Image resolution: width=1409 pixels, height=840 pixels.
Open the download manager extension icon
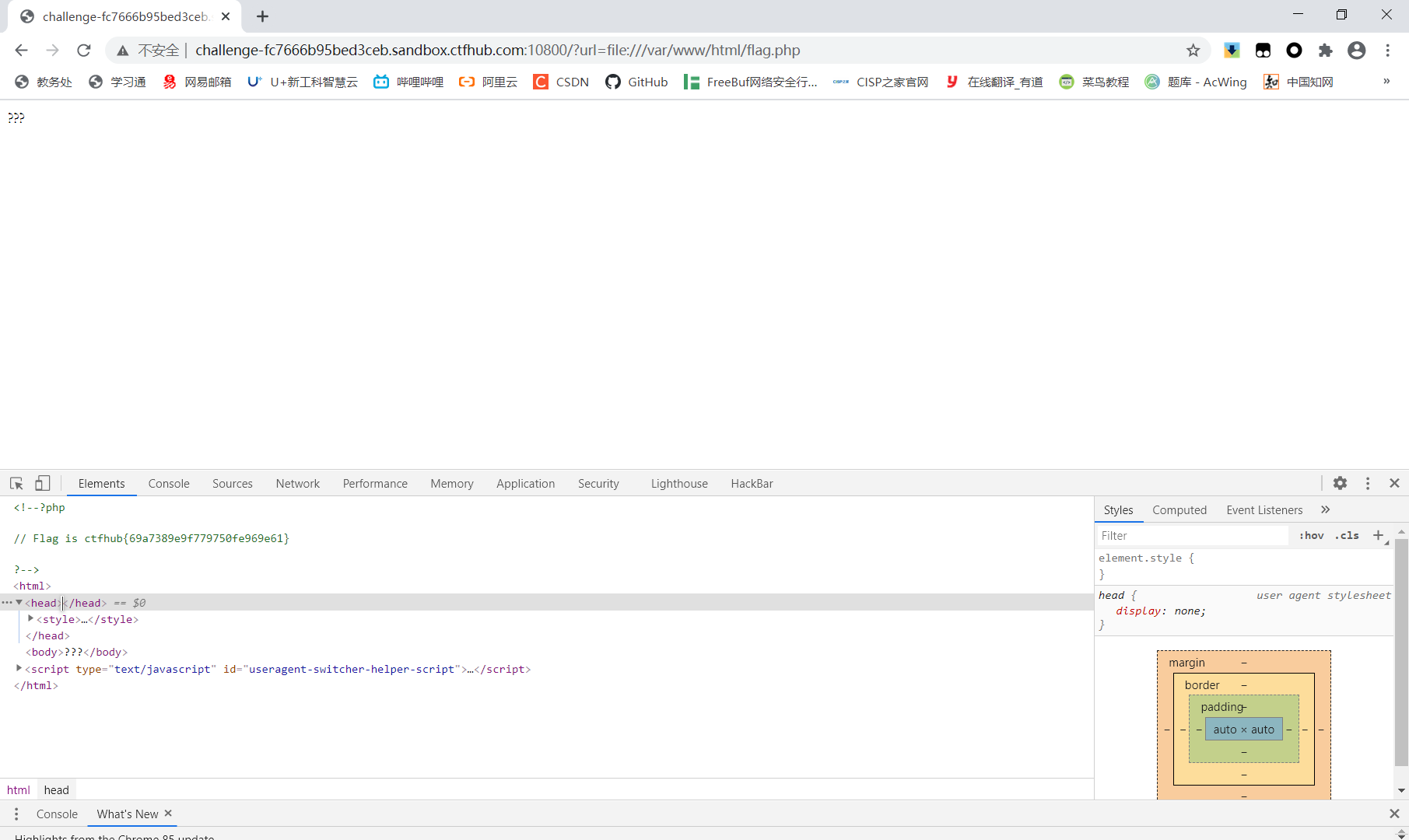click(x=1232, y=51)
